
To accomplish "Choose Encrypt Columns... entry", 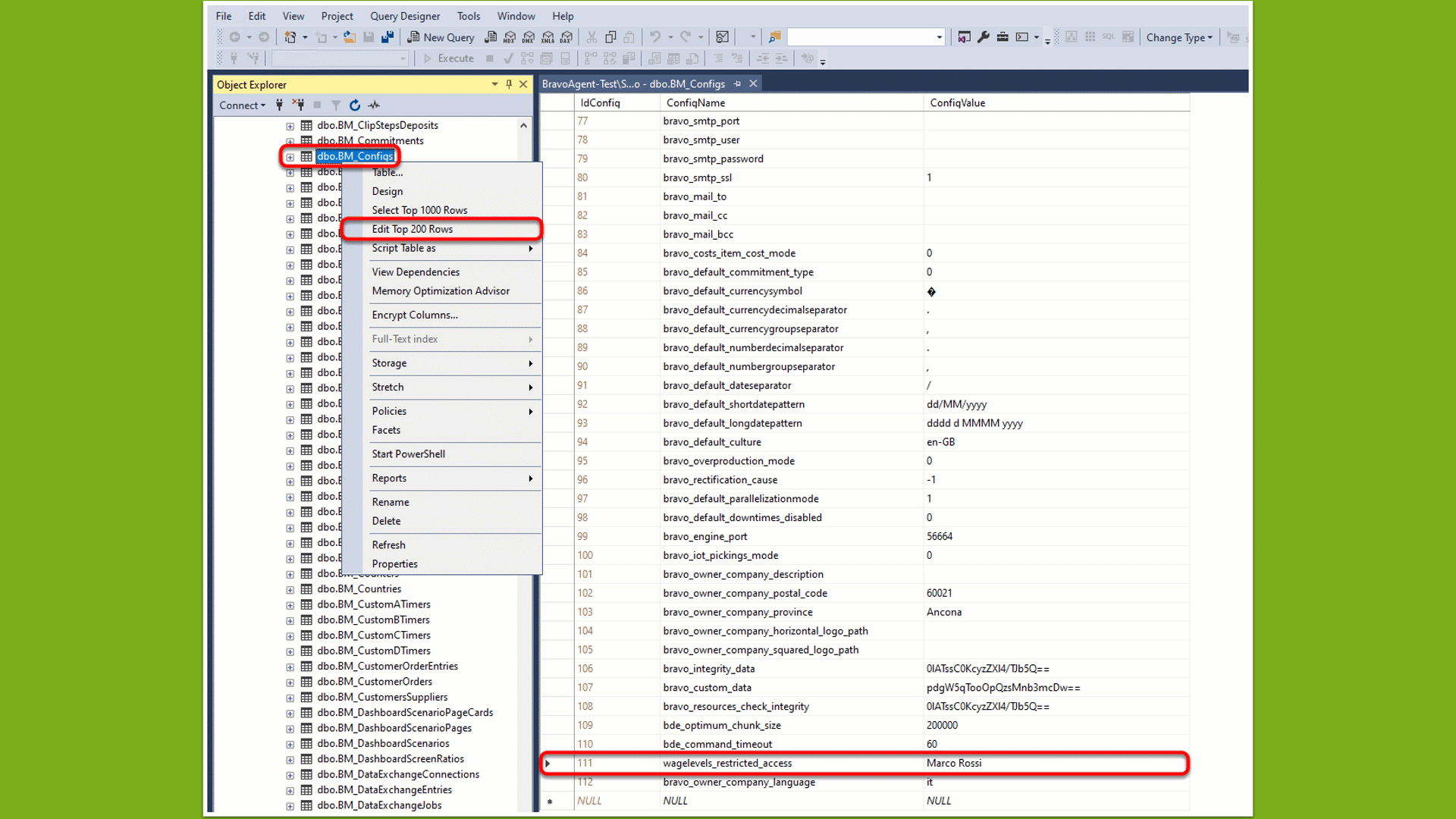I will coord(442,315).
